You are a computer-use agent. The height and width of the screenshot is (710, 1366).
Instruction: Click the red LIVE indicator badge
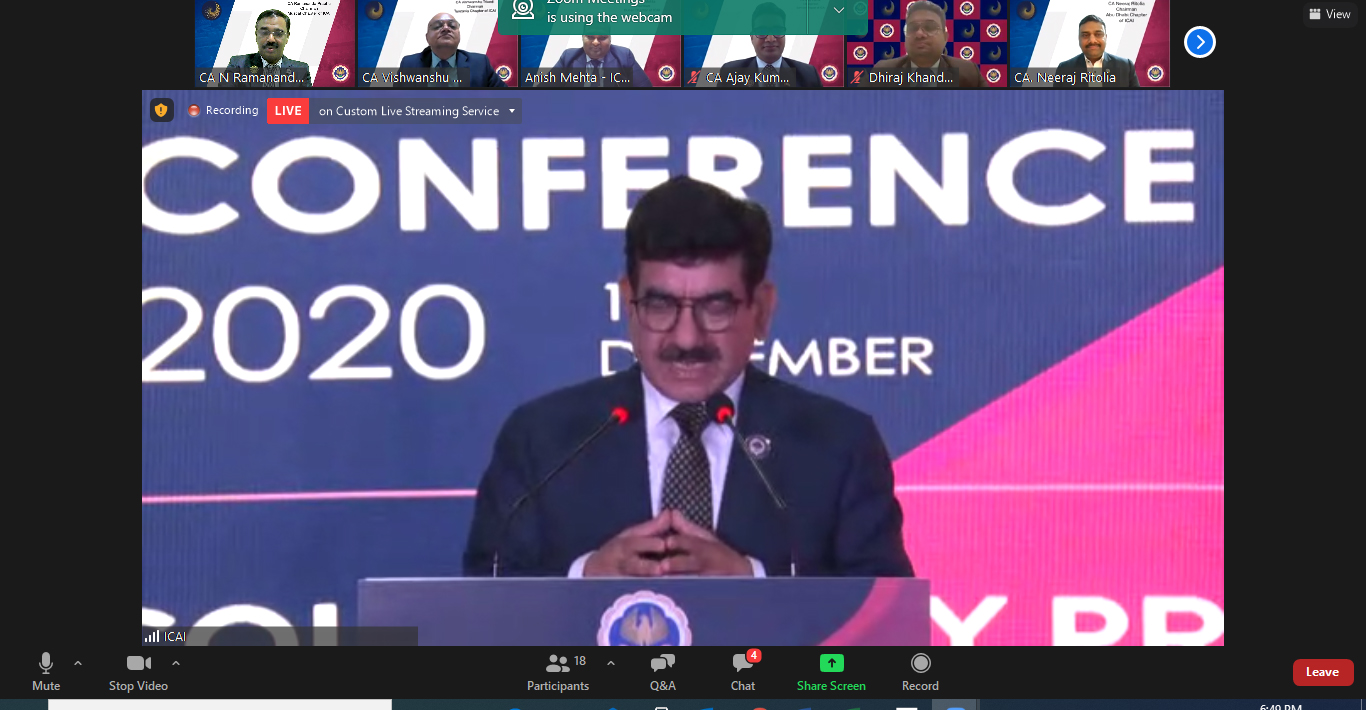pyautogui.click(x=288, y=110)
